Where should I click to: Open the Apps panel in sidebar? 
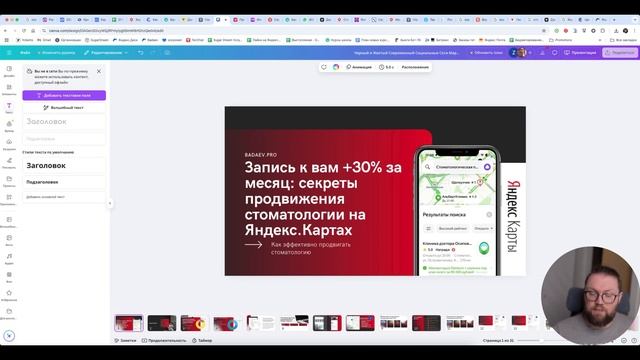[9, 200]
